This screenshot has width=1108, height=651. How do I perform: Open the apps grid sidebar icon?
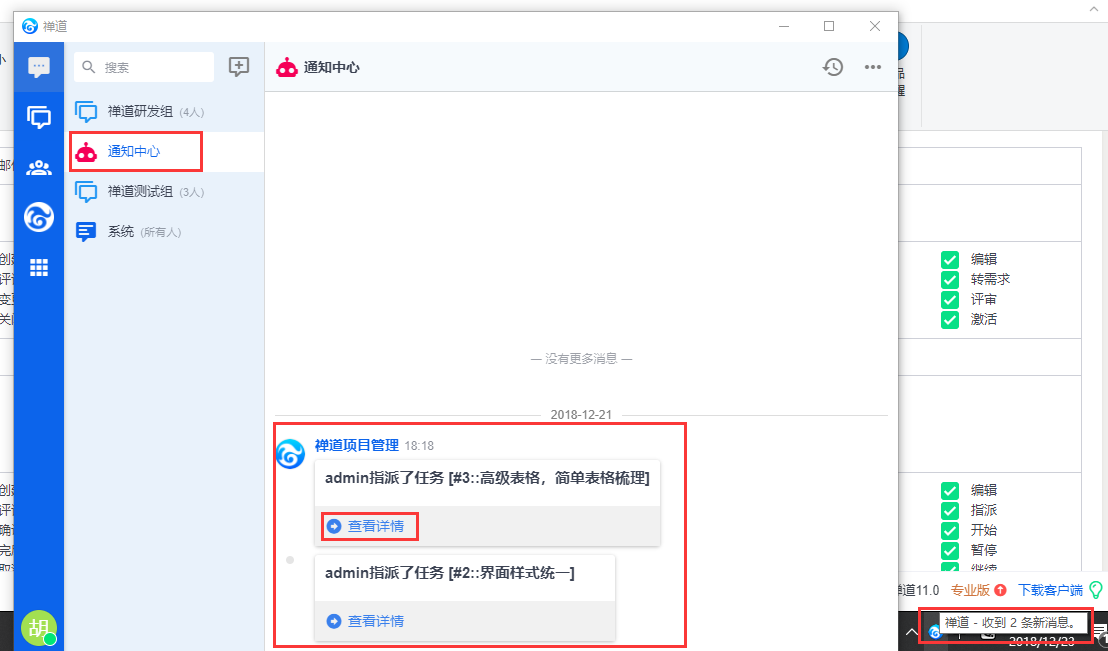[39, 267]
